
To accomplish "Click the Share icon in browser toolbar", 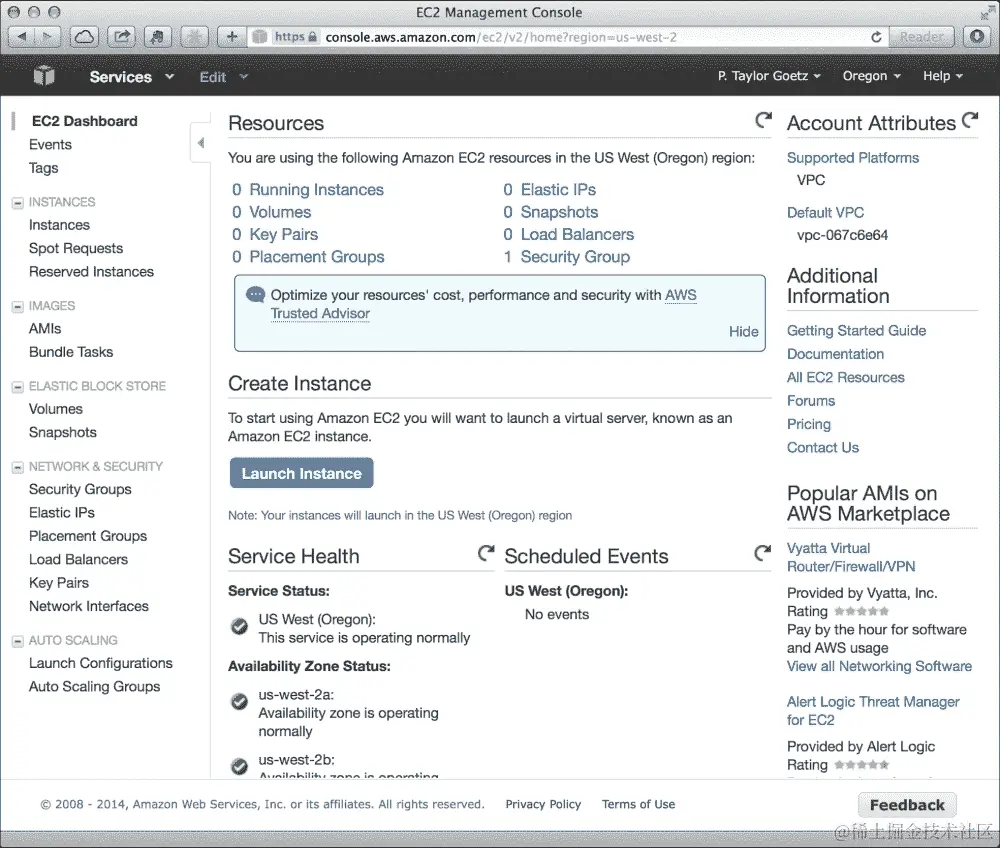I will [x=121, y=37].
